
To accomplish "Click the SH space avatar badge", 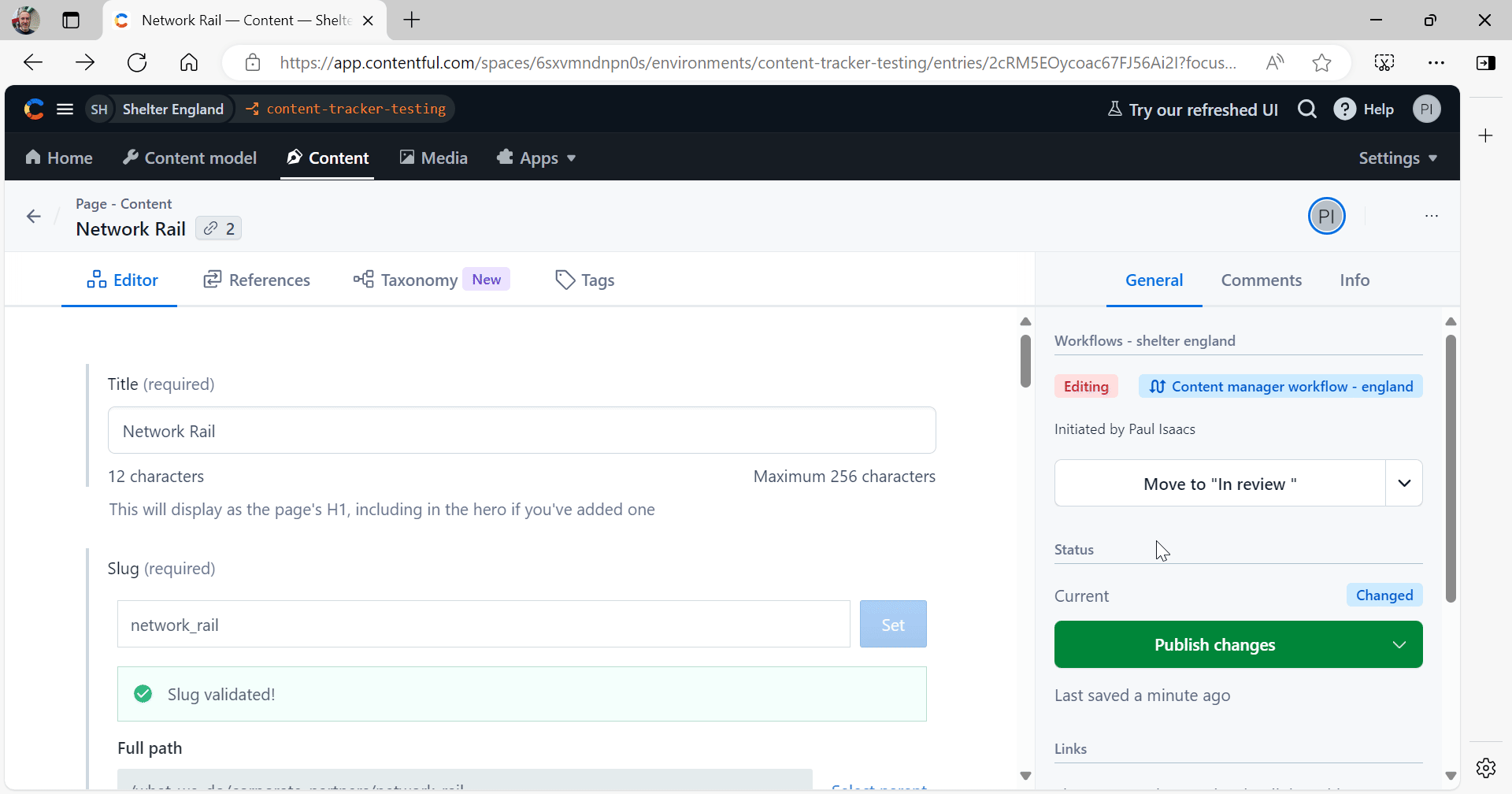I will tap(99, 109).
